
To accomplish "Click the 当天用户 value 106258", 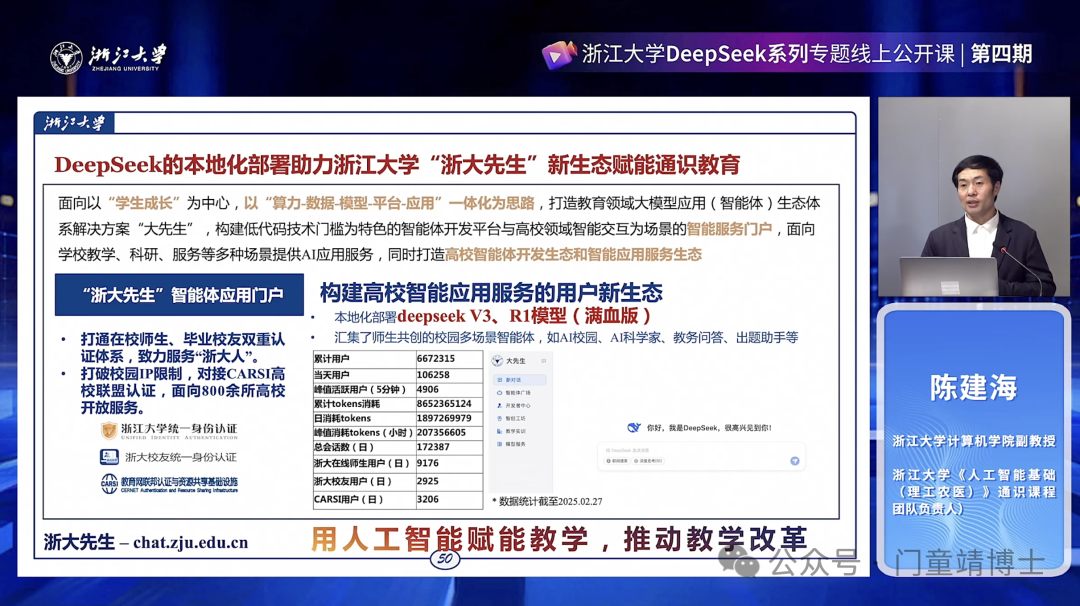I will (x=433, y=375).
